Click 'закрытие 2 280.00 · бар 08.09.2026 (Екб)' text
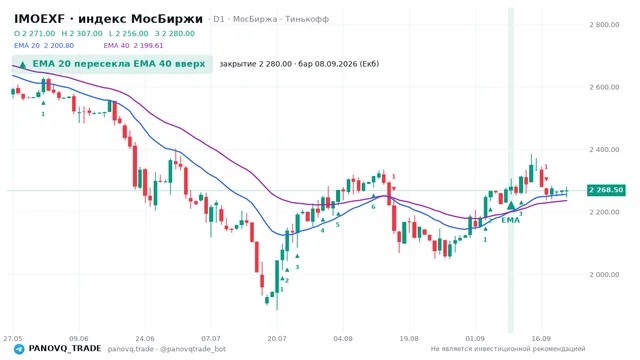This screenshot has width=640, height=360. click(x=299, y=64)
